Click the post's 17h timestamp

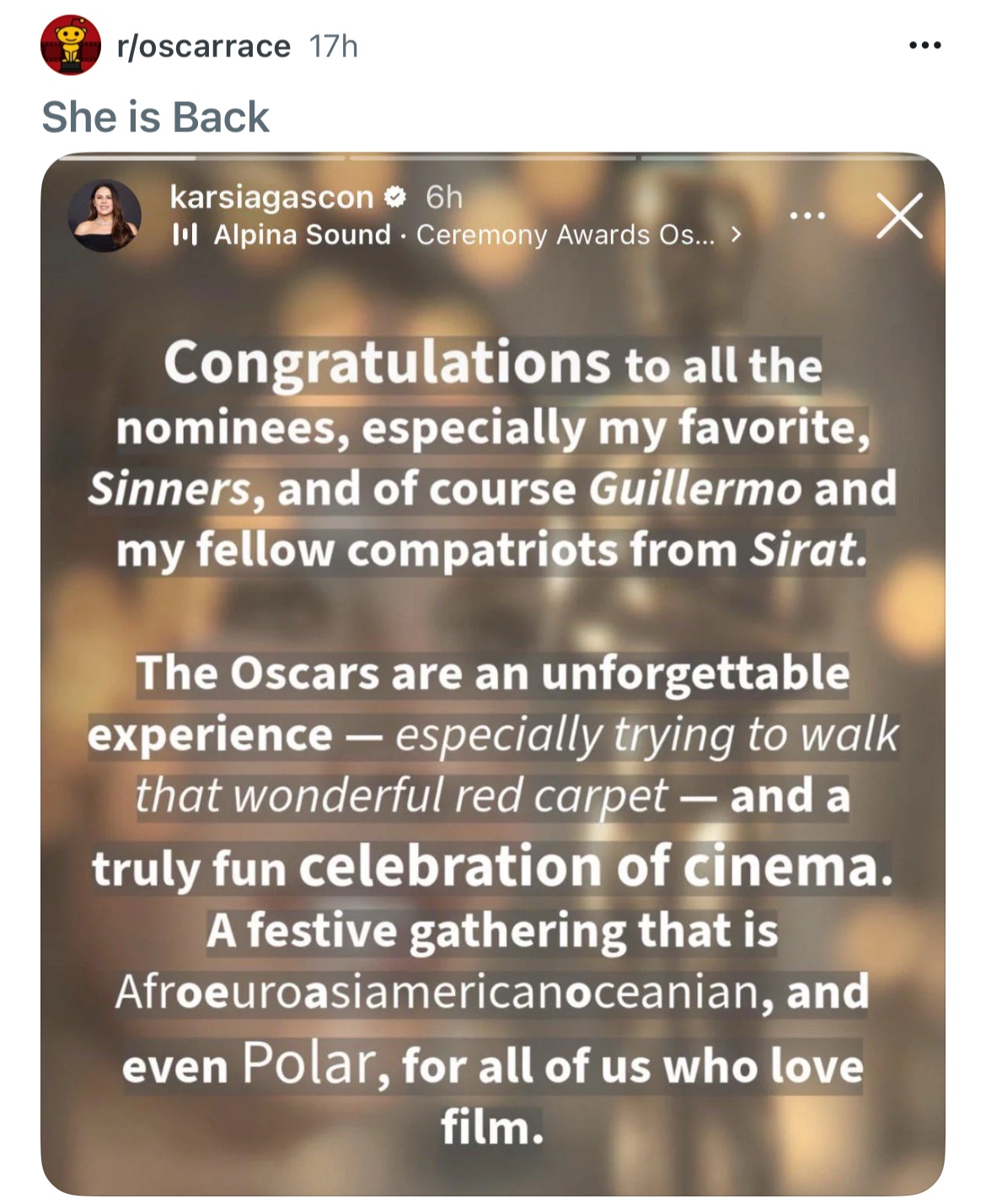(334, 46)
